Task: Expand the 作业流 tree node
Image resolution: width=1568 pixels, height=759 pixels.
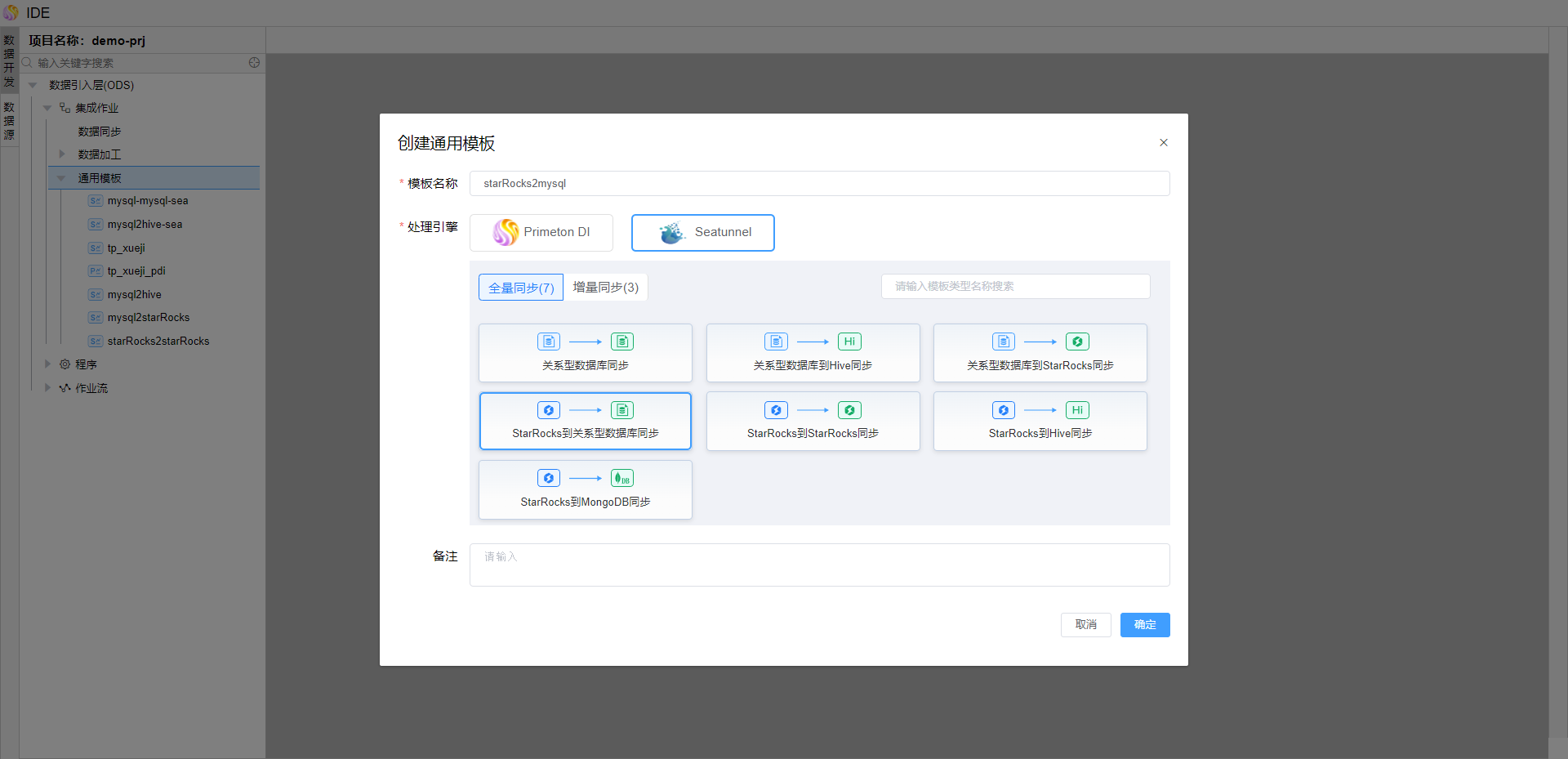Action: [47, 388]
